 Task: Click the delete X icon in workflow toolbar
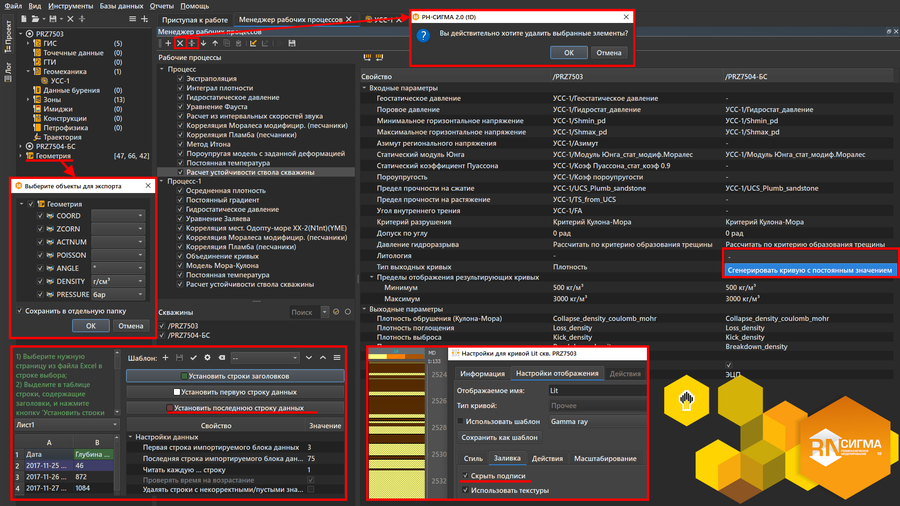point(180,43)
